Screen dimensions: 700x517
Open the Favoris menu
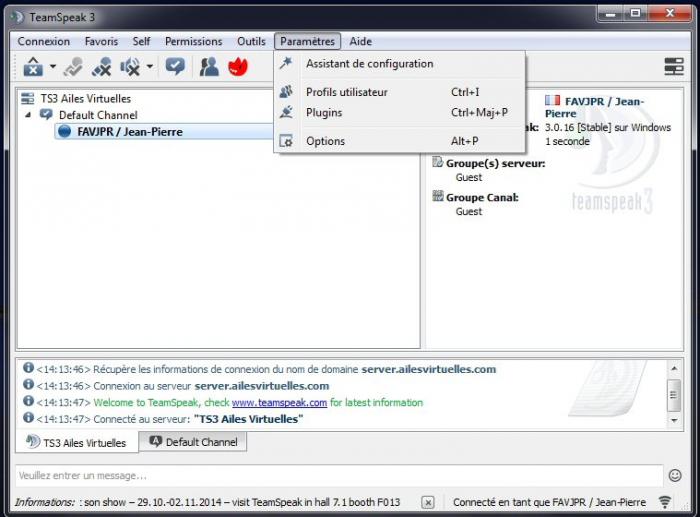(x=101, y=42)
